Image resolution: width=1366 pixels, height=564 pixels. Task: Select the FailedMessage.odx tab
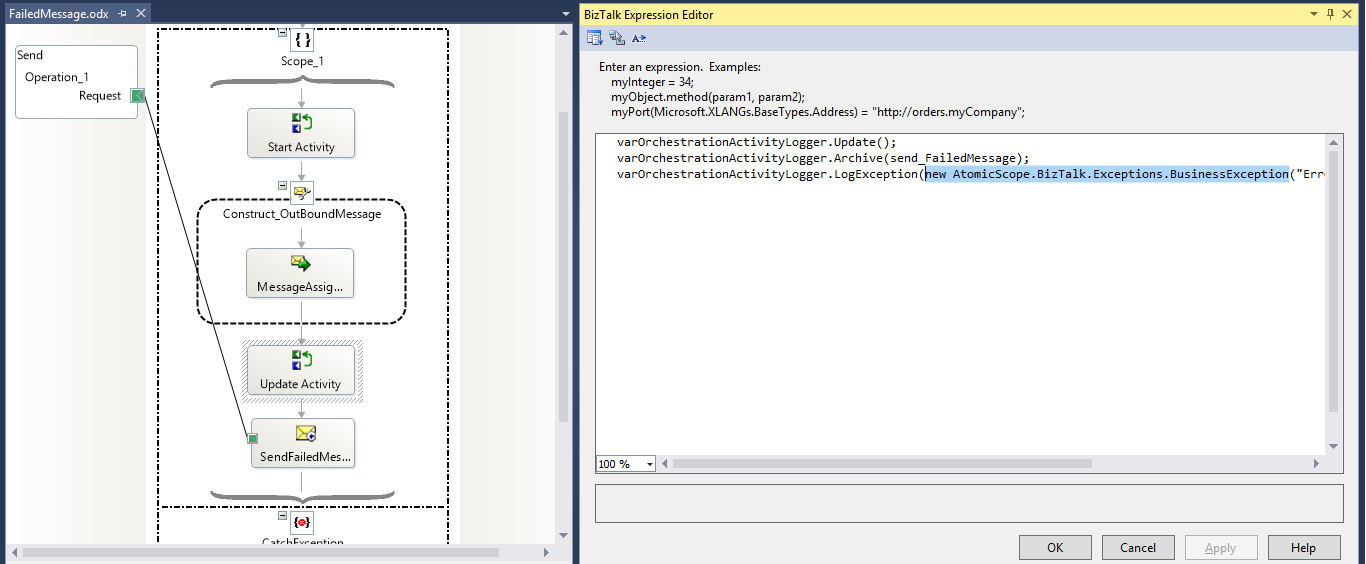coord(58,14)
